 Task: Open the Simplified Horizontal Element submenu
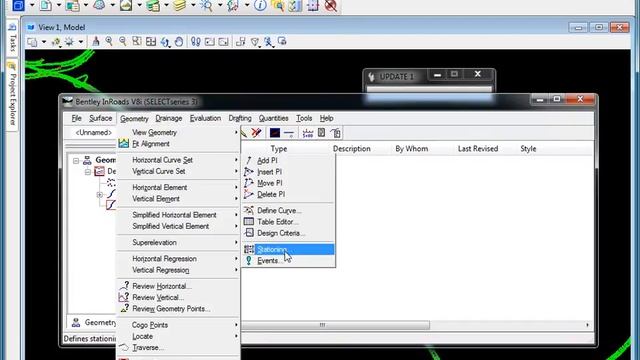pyautogui.click(x=178, y=215)
